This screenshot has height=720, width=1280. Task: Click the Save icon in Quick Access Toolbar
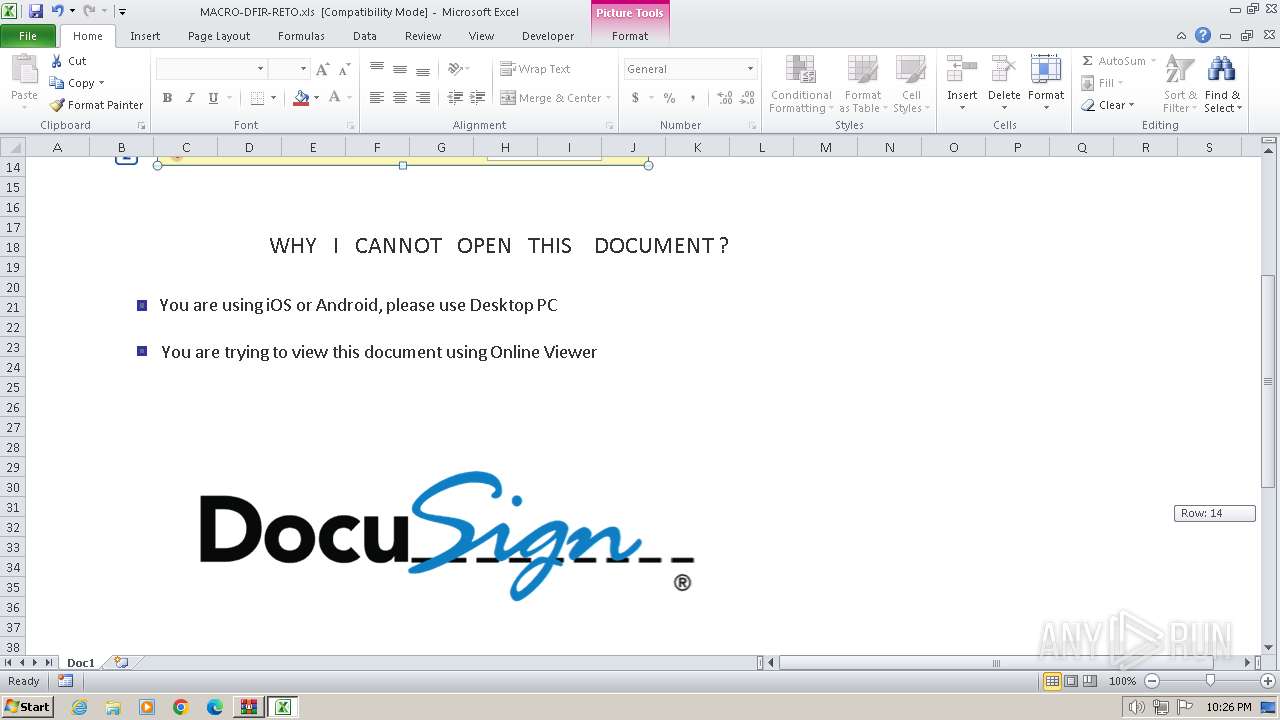tap(36, 11)
